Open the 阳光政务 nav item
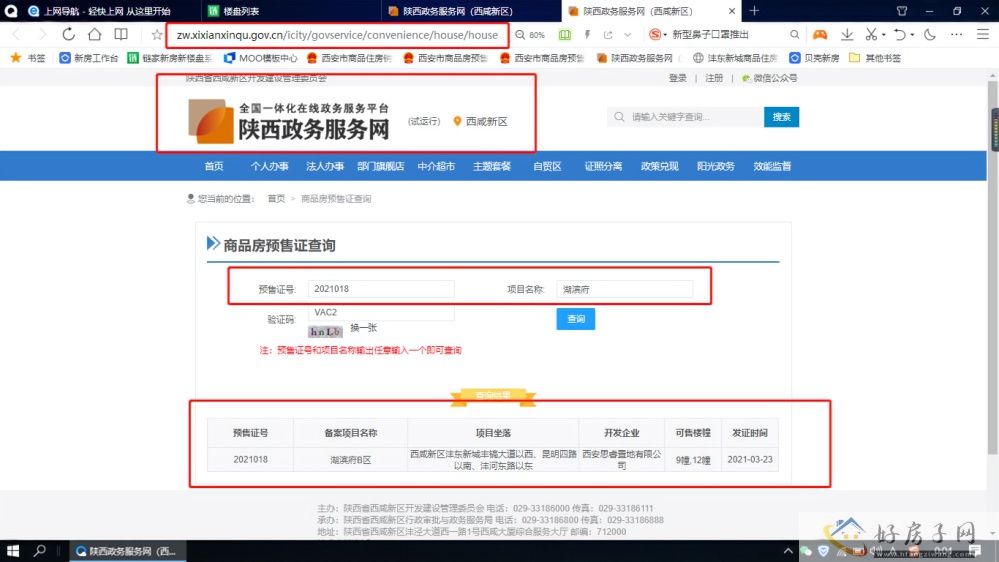 pos(715,166)
